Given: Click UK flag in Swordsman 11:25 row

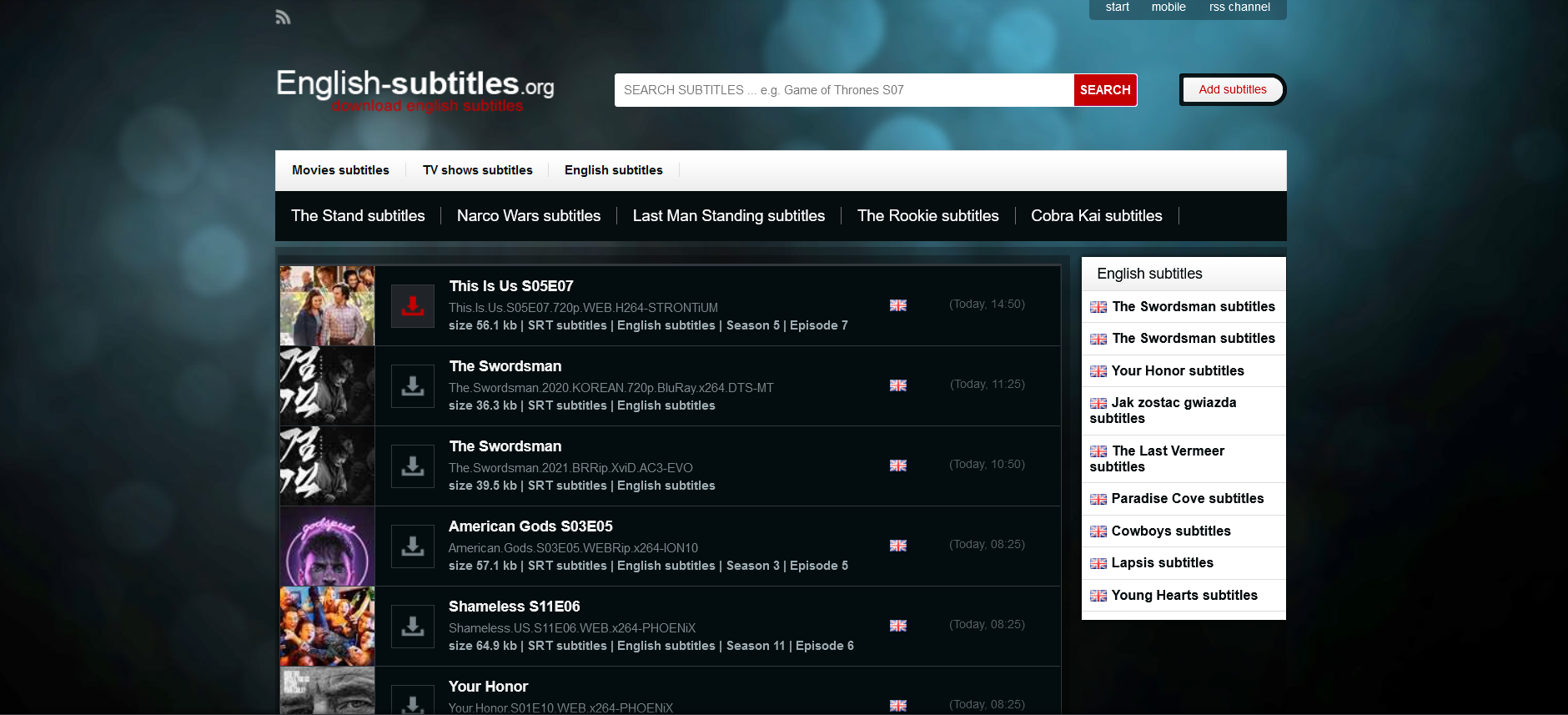Looking at the screenshot, I should pyautogui.click(x=898, y=385).
